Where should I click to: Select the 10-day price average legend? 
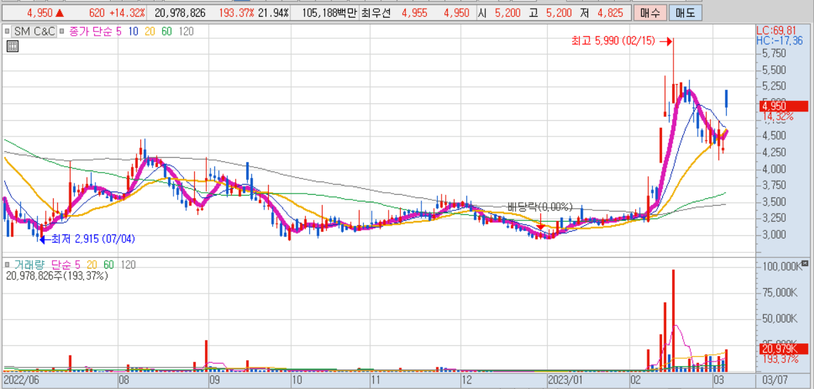[x=133, y=32]
